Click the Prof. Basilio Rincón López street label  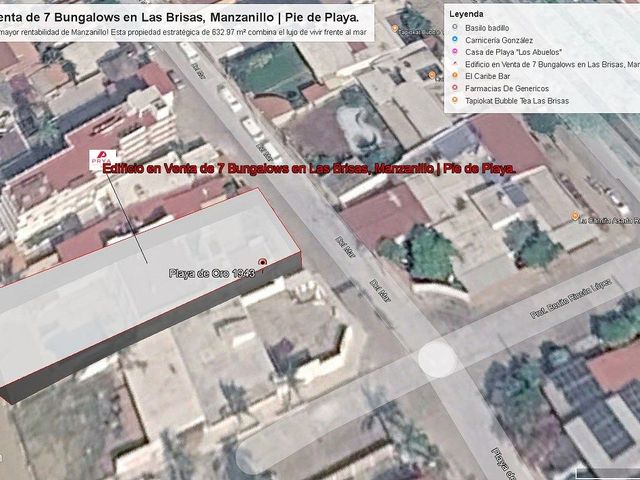coord(571,298)
